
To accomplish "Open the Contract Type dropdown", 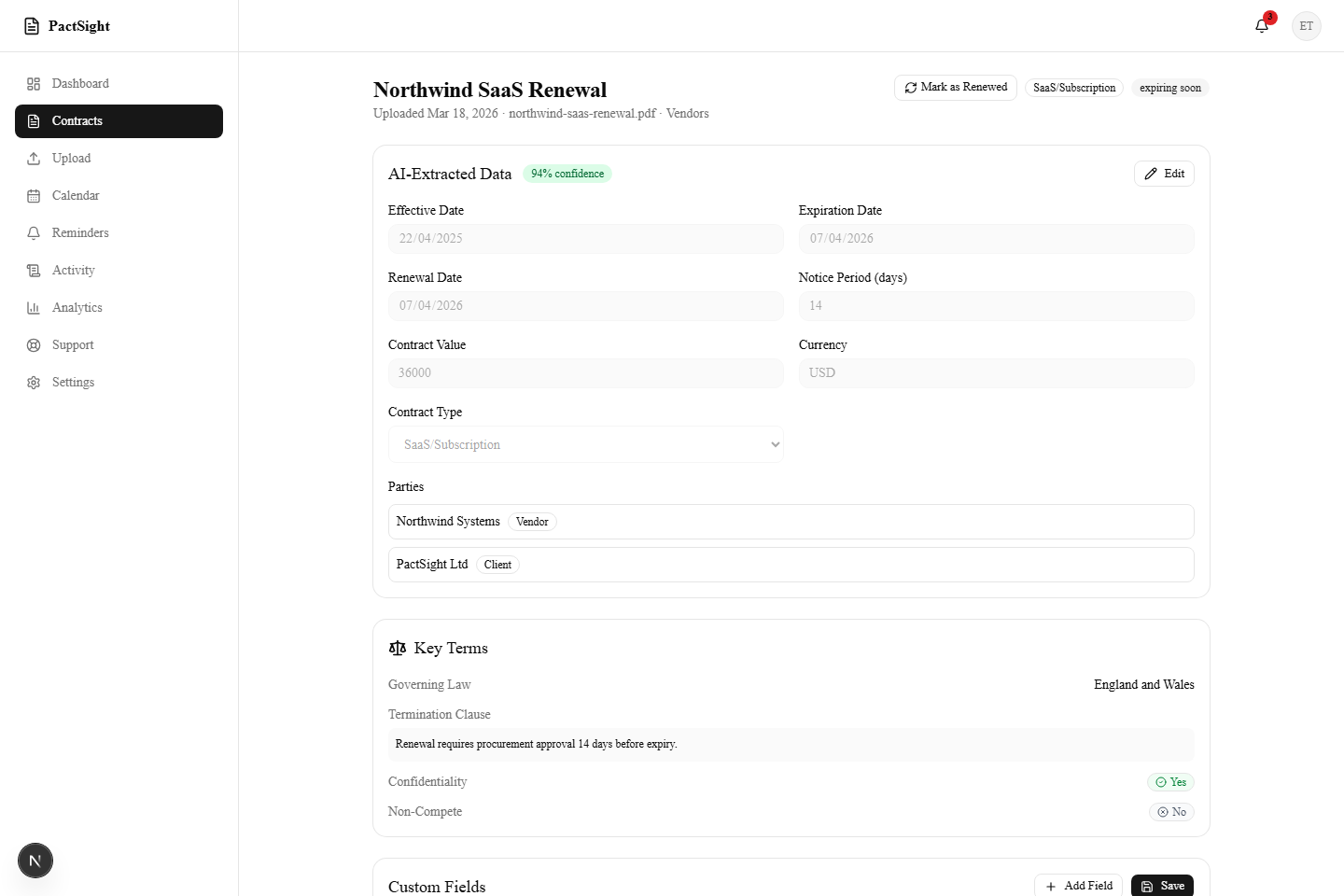I will [585, 444].
